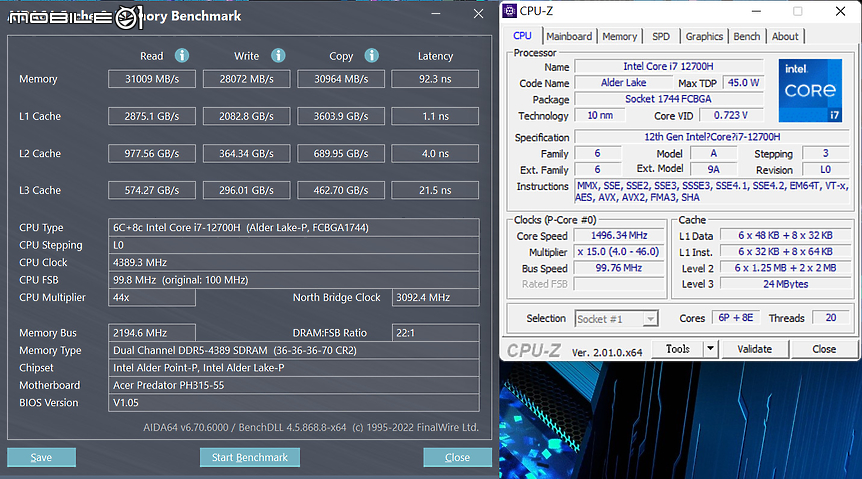Close the AIDA64 benchmark window with X
The height and width of the screenshot is (479, 862).
tap(478, 14)
